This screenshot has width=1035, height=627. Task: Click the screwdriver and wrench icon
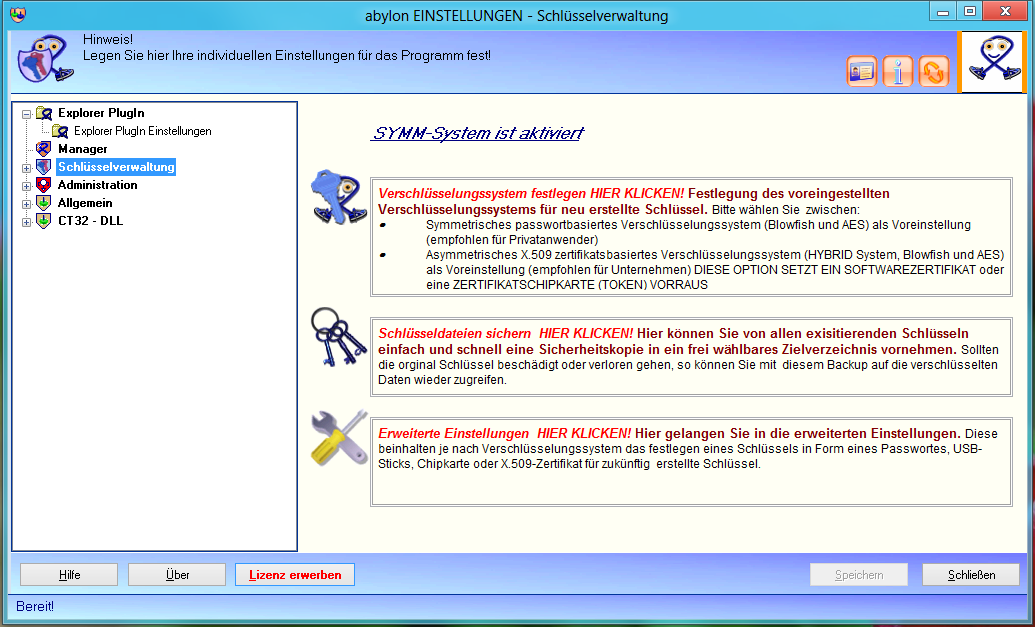tap(339, 437)
